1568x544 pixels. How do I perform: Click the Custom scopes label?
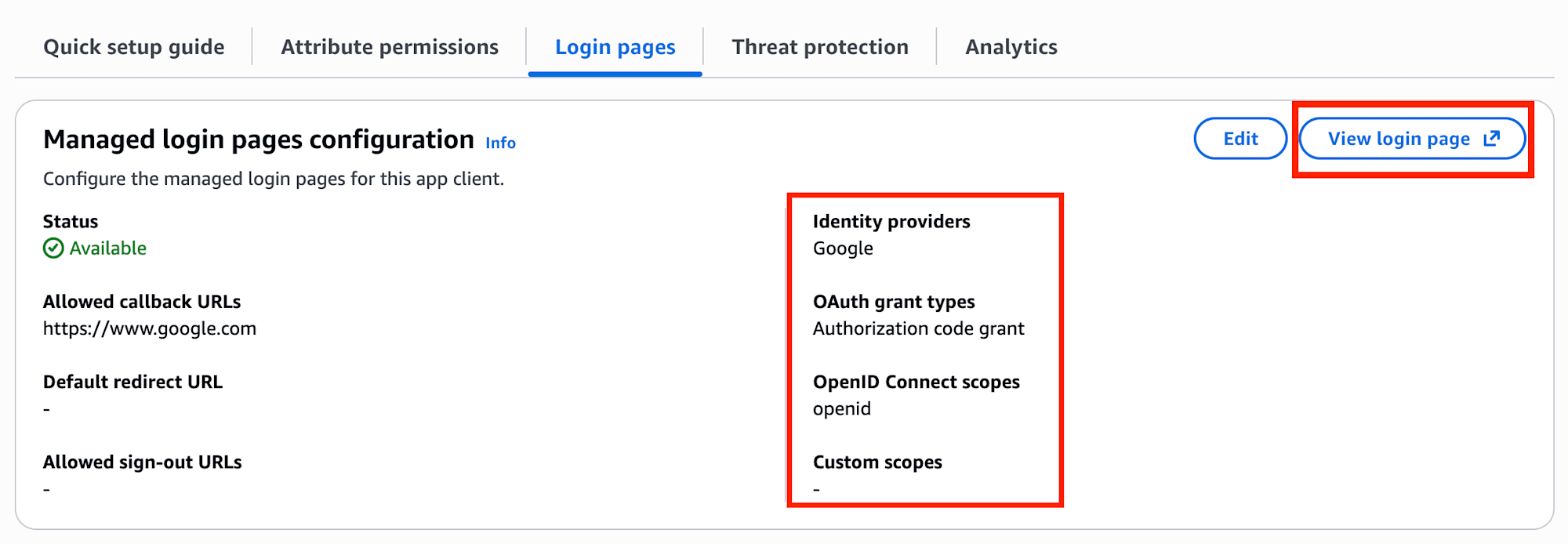(877, 462)
